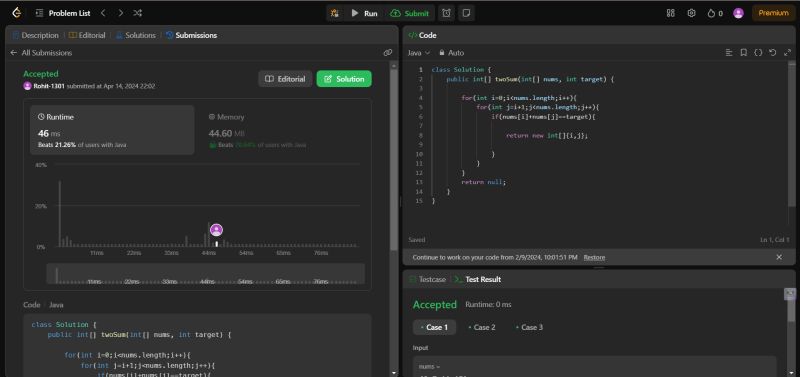The image size is (800, 377).
Task: Click the 'return null;' code line
Action: (x=483, y=182)
